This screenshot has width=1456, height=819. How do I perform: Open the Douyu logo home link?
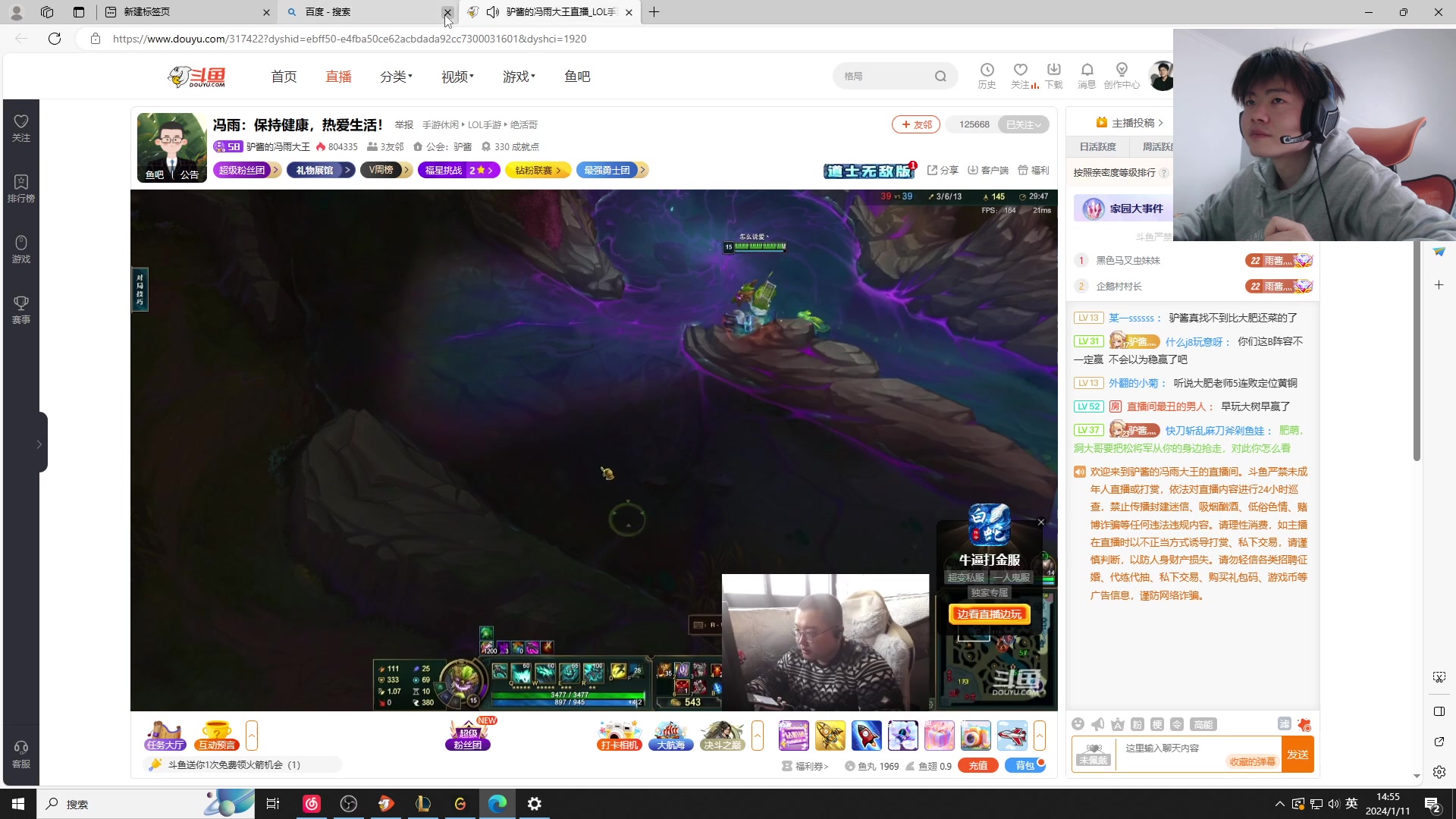(x=197, y=77)
